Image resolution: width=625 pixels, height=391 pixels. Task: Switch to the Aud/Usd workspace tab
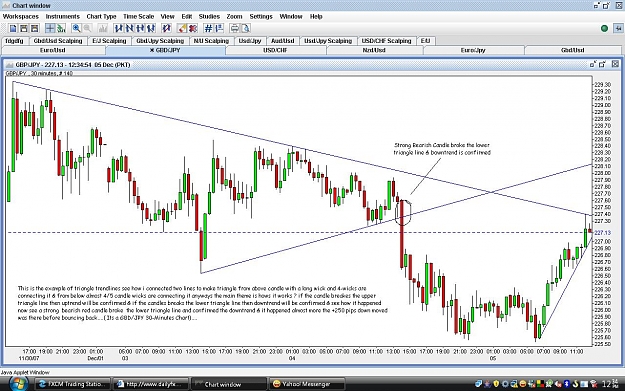283,41
